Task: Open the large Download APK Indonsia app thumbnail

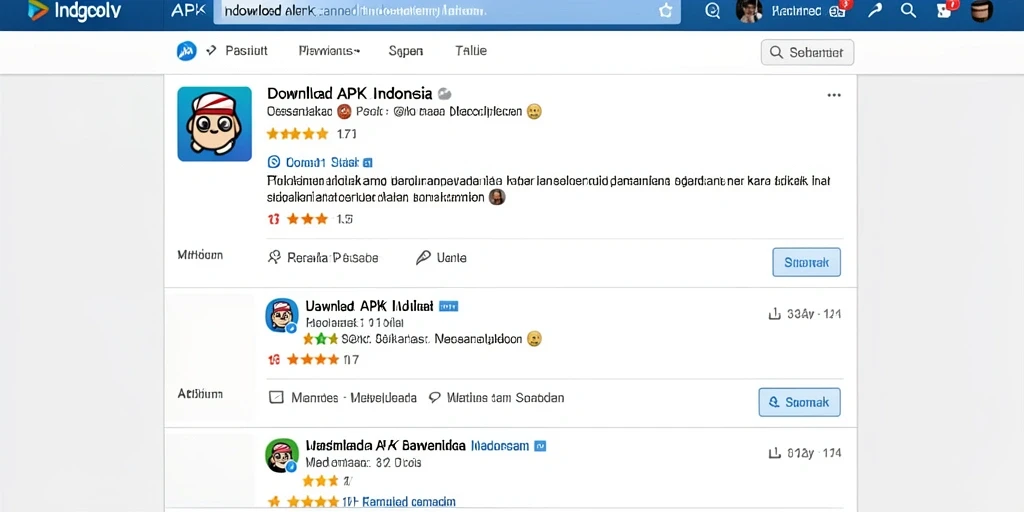Action: (214, 124)
